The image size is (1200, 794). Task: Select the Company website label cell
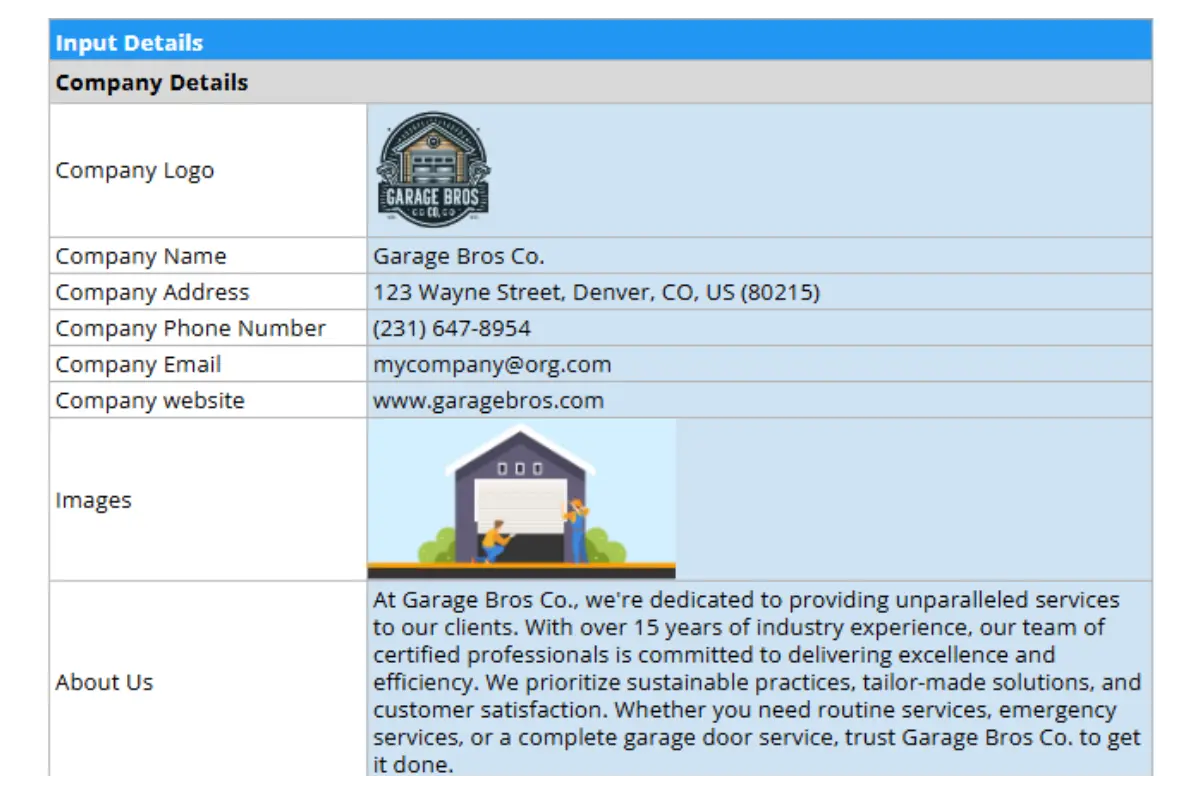tap(150, 400)
